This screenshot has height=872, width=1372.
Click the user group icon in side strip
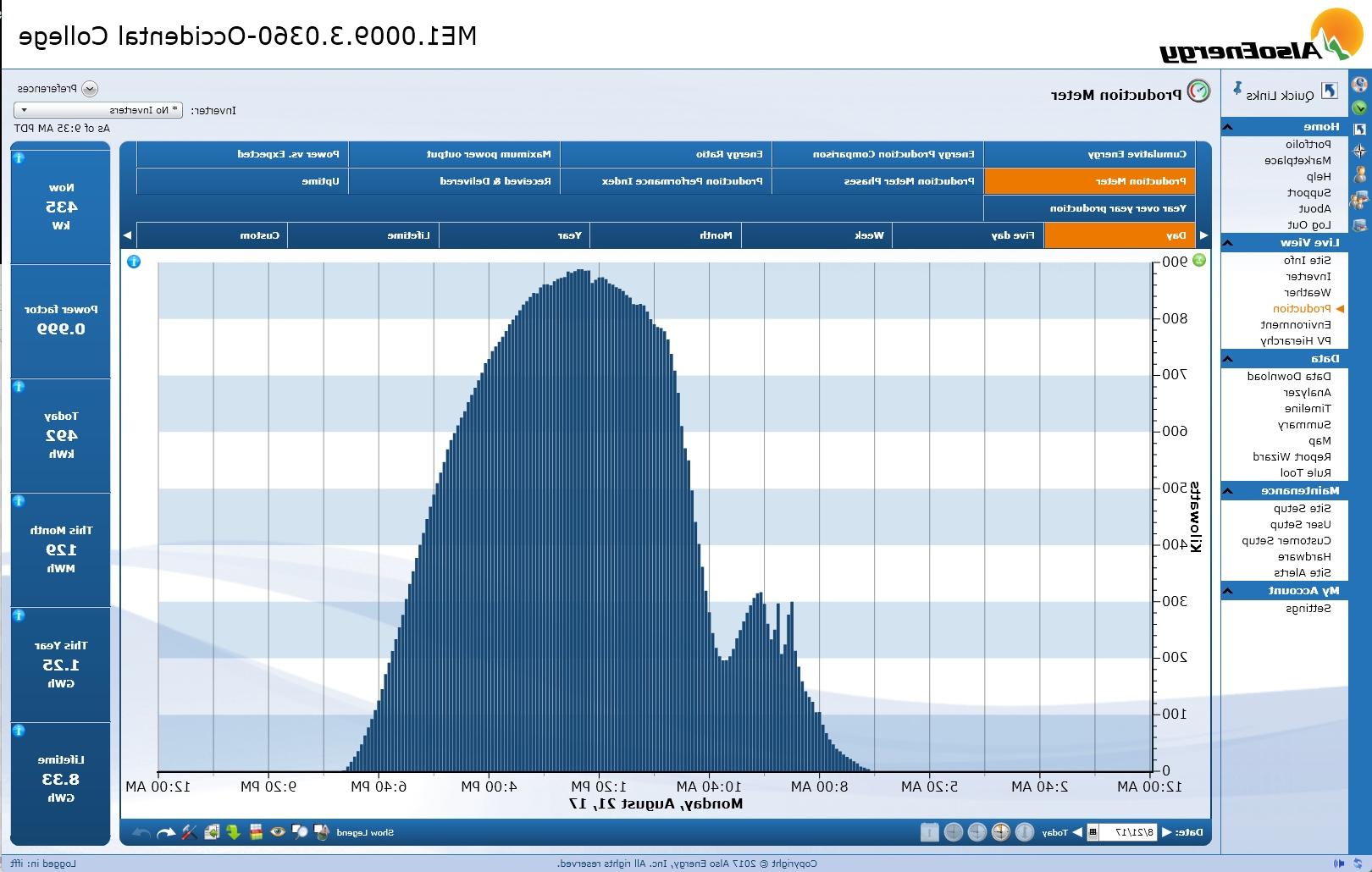point(1359,201)
